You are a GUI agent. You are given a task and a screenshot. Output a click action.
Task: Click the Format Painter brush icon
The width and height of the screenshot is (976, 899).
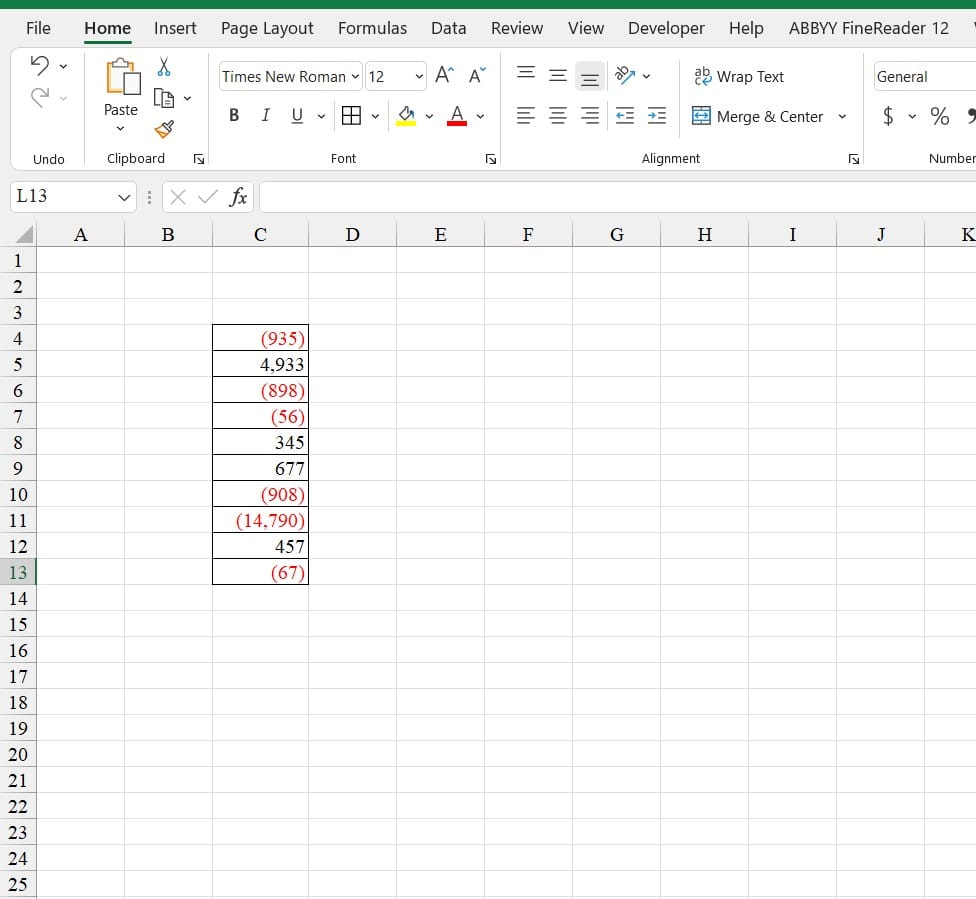164,128
